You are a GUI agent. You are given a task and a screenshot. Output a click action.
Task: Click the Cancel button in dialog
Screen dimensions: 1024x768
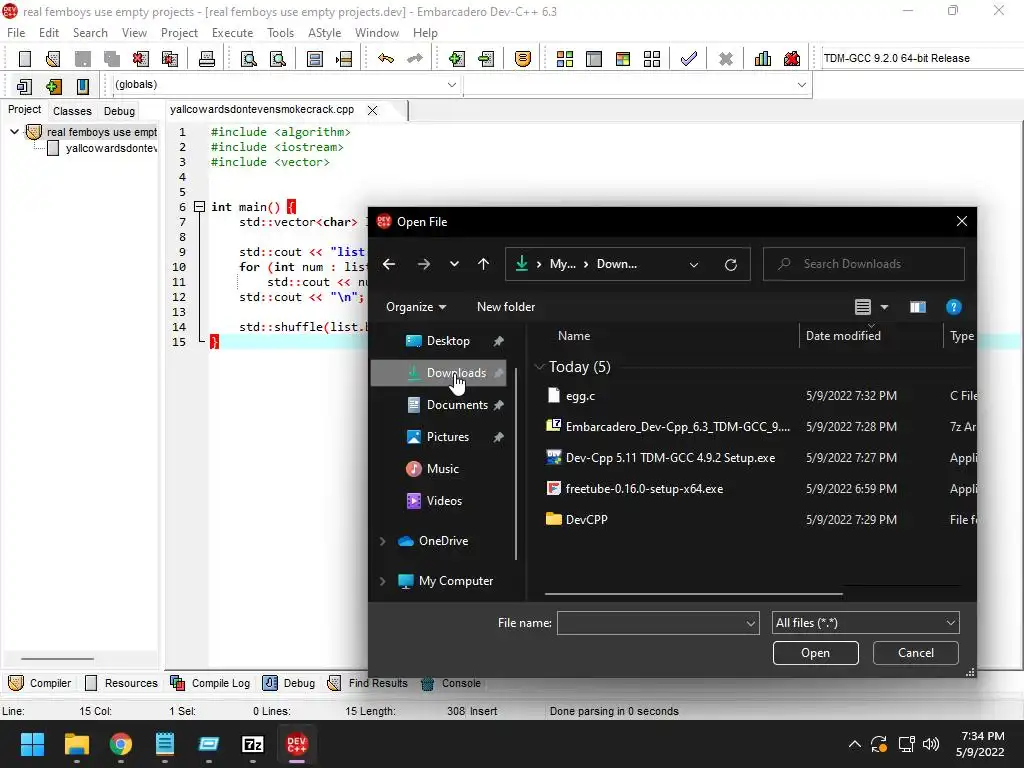pos(916,653)
